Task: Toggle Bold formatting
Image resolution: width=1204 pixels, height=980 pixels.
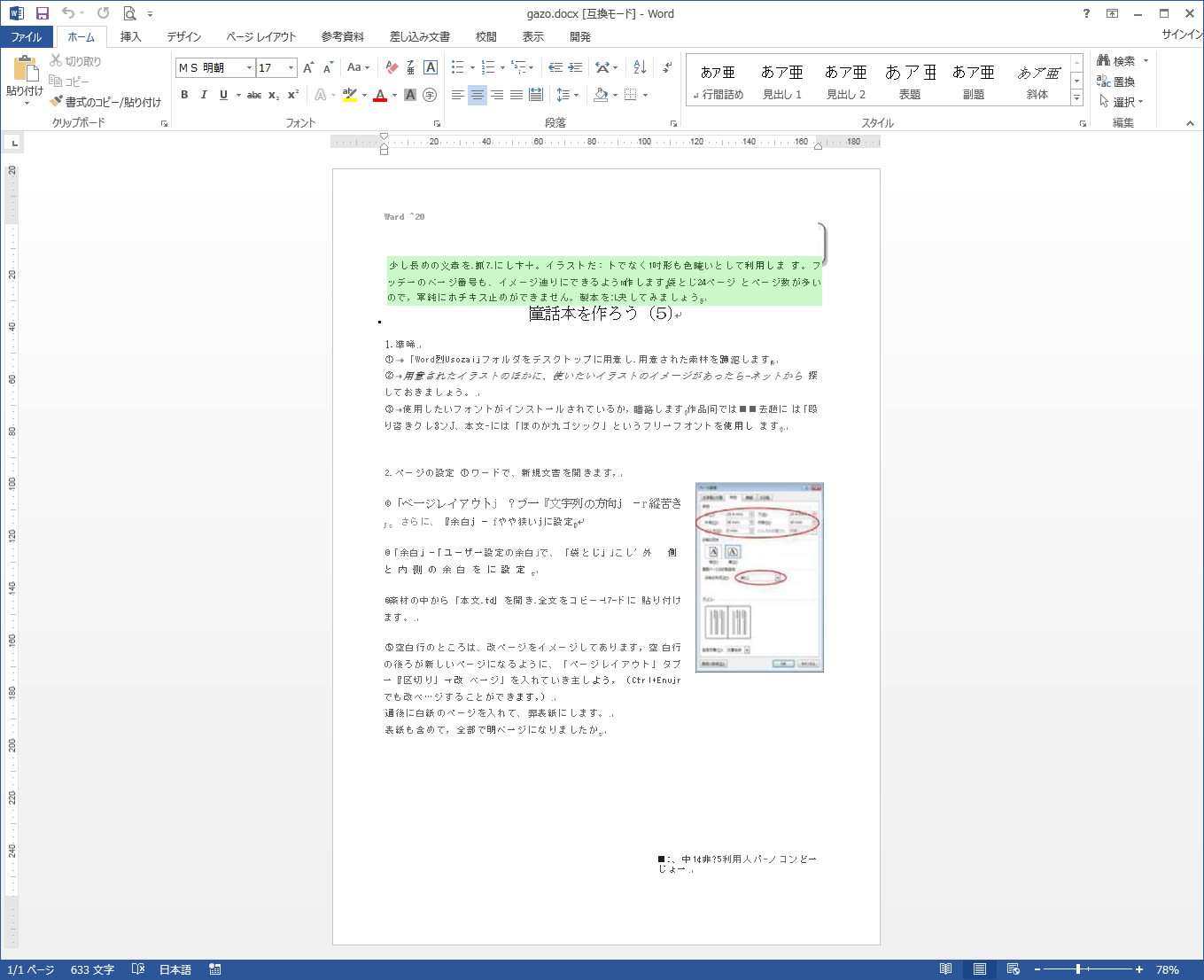Action: click(184, 95)
